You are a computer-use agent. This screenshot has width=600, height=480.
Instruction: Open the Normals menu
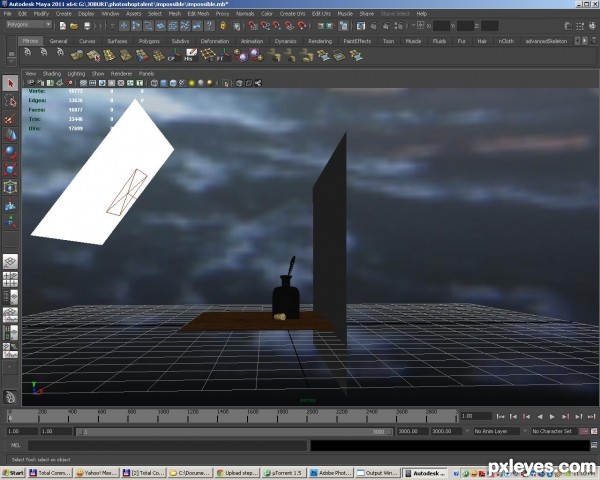[x=245, y=14]
